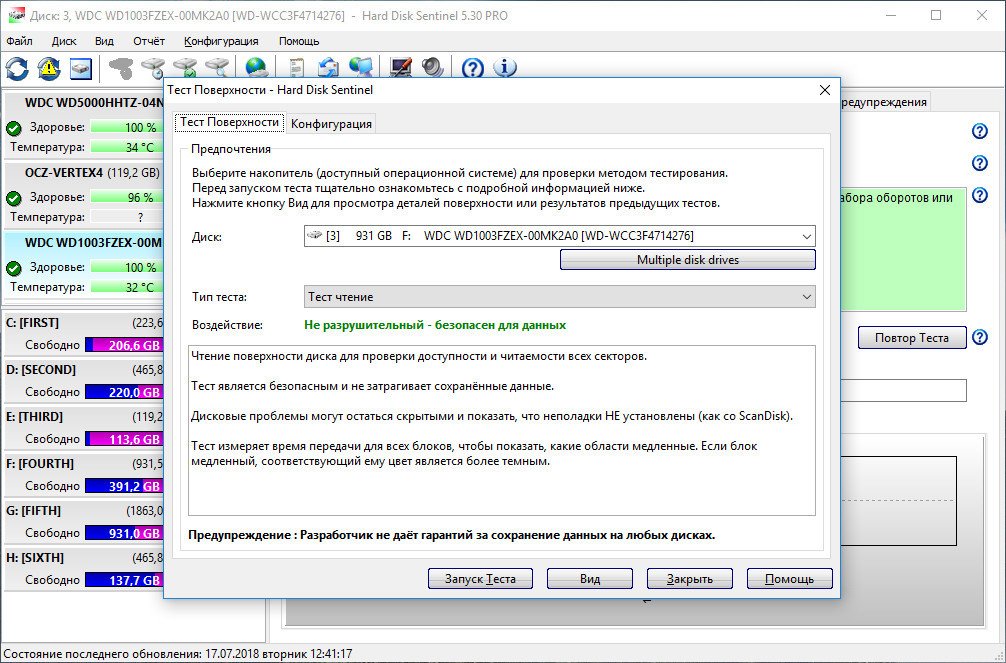Screen dimensions: 1006x663
Task: Click the refresh icon with yellow warning sign
Action: coord(49,68)
